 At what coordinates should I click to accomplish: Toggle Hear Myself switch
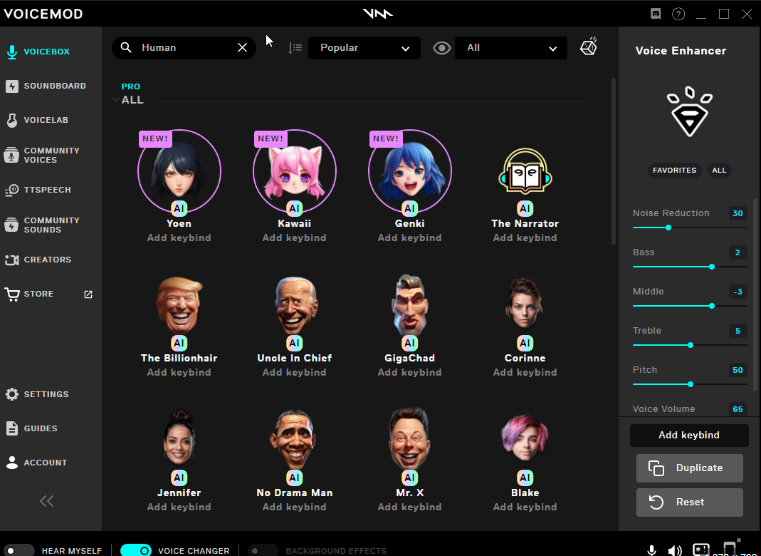(x=18, y=551)
